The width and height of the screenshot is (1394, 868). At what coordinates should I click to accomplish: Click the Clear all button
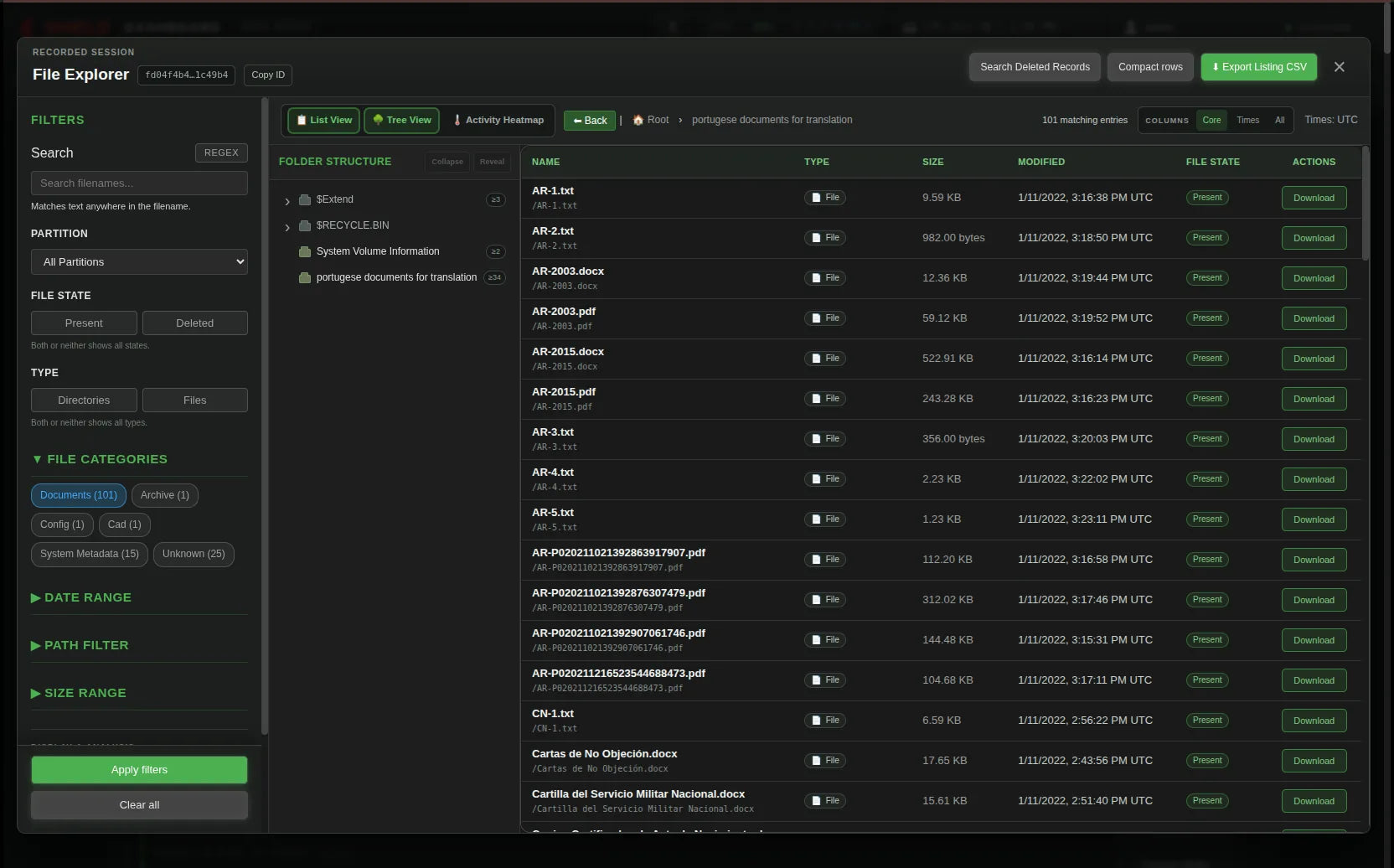139,805
